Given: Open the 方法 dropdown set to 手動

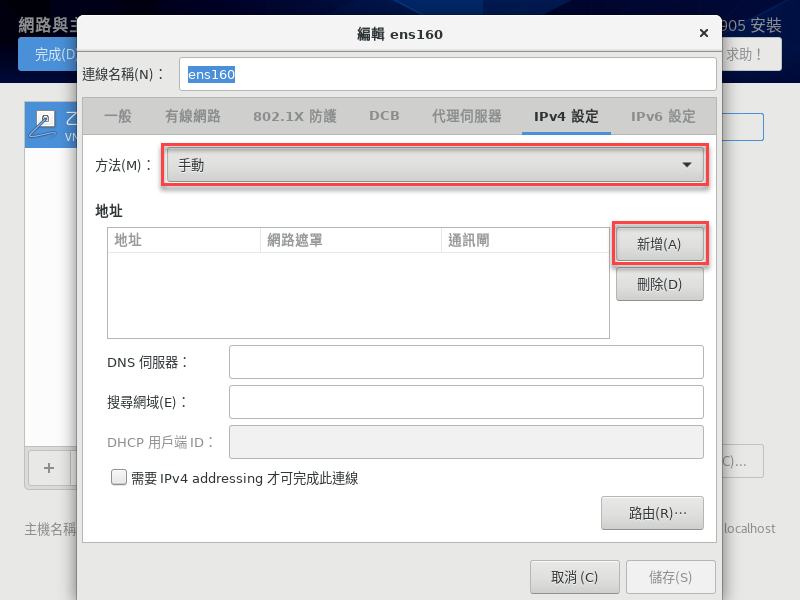Looking at the screenshot, I should [x=435, y=165].
